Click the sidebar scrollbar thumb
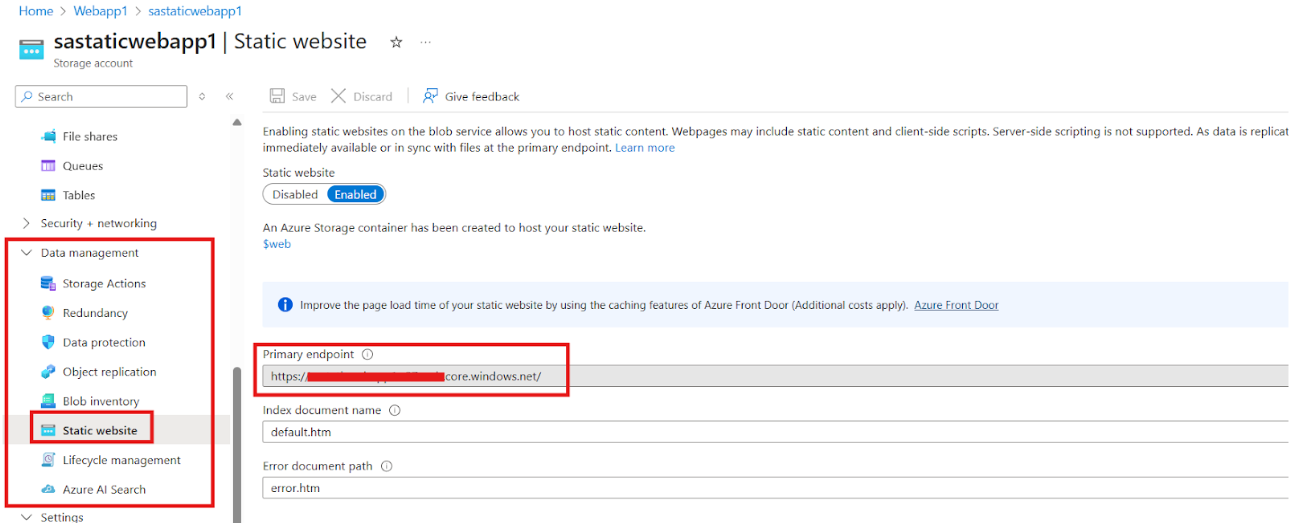1292x523 pixels. (x=237, y=443)
